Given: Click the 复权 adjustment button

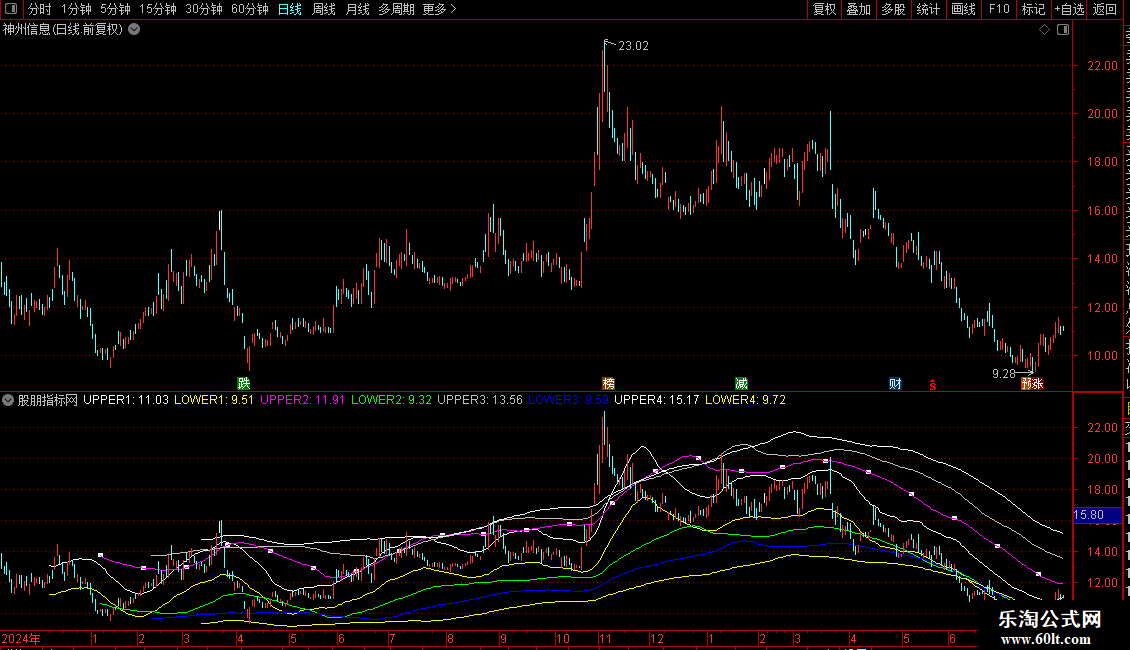Looking at the screenshot, I should 824,9.
